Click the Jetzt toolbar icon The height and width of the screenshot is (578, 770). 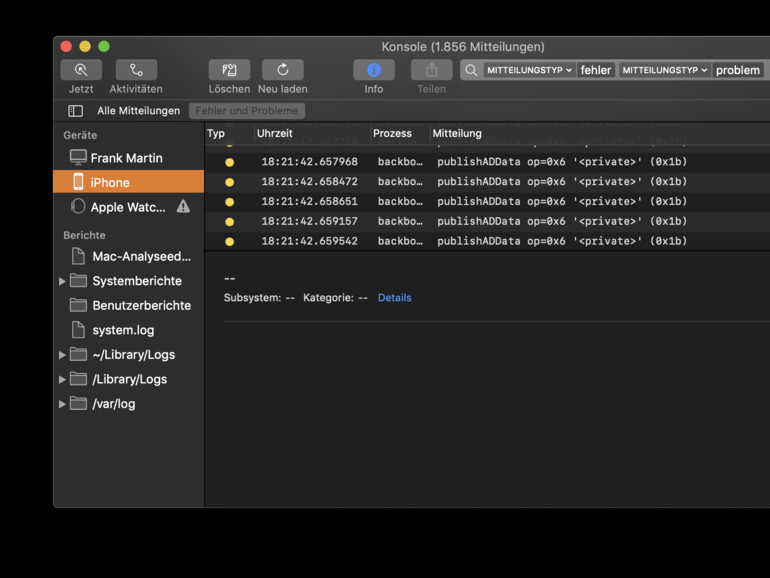pos(81,70)
